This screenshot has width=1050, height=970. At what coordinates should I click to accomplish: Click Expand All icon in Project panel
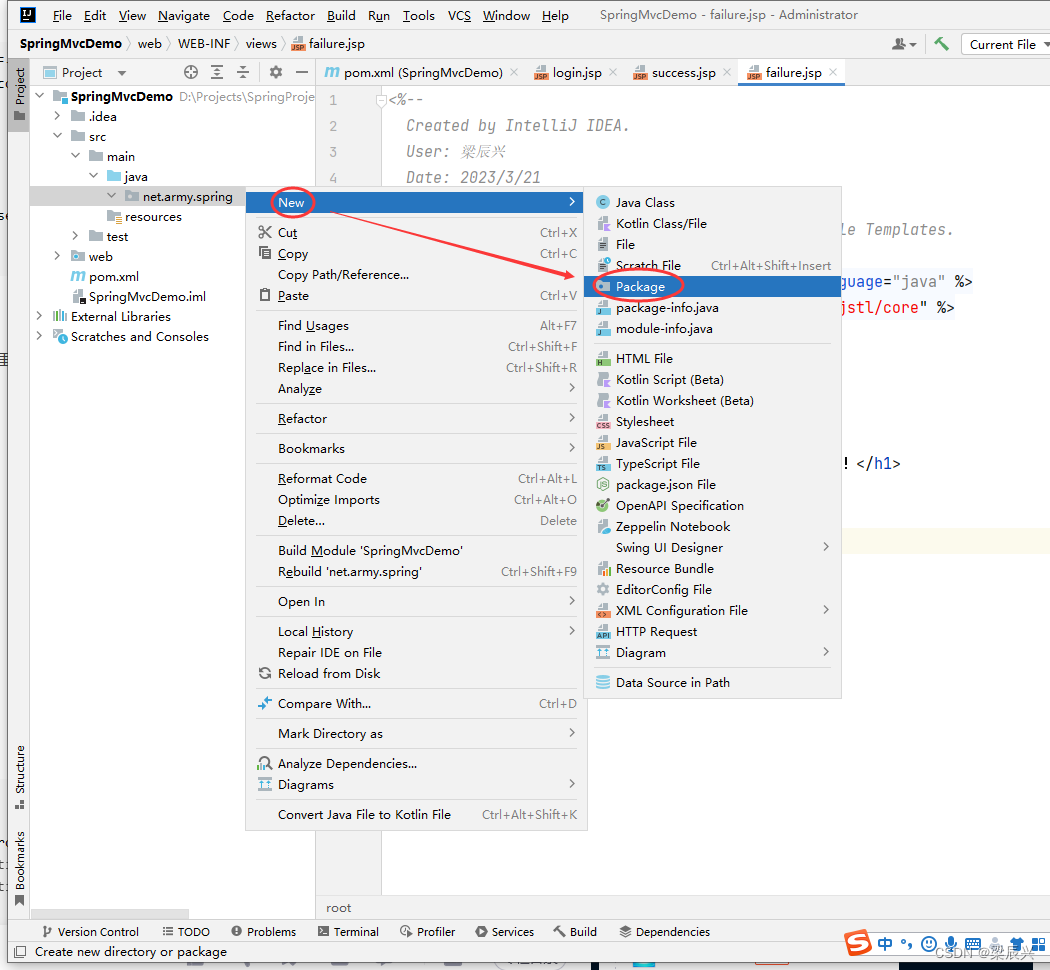(x=217, y=72)
